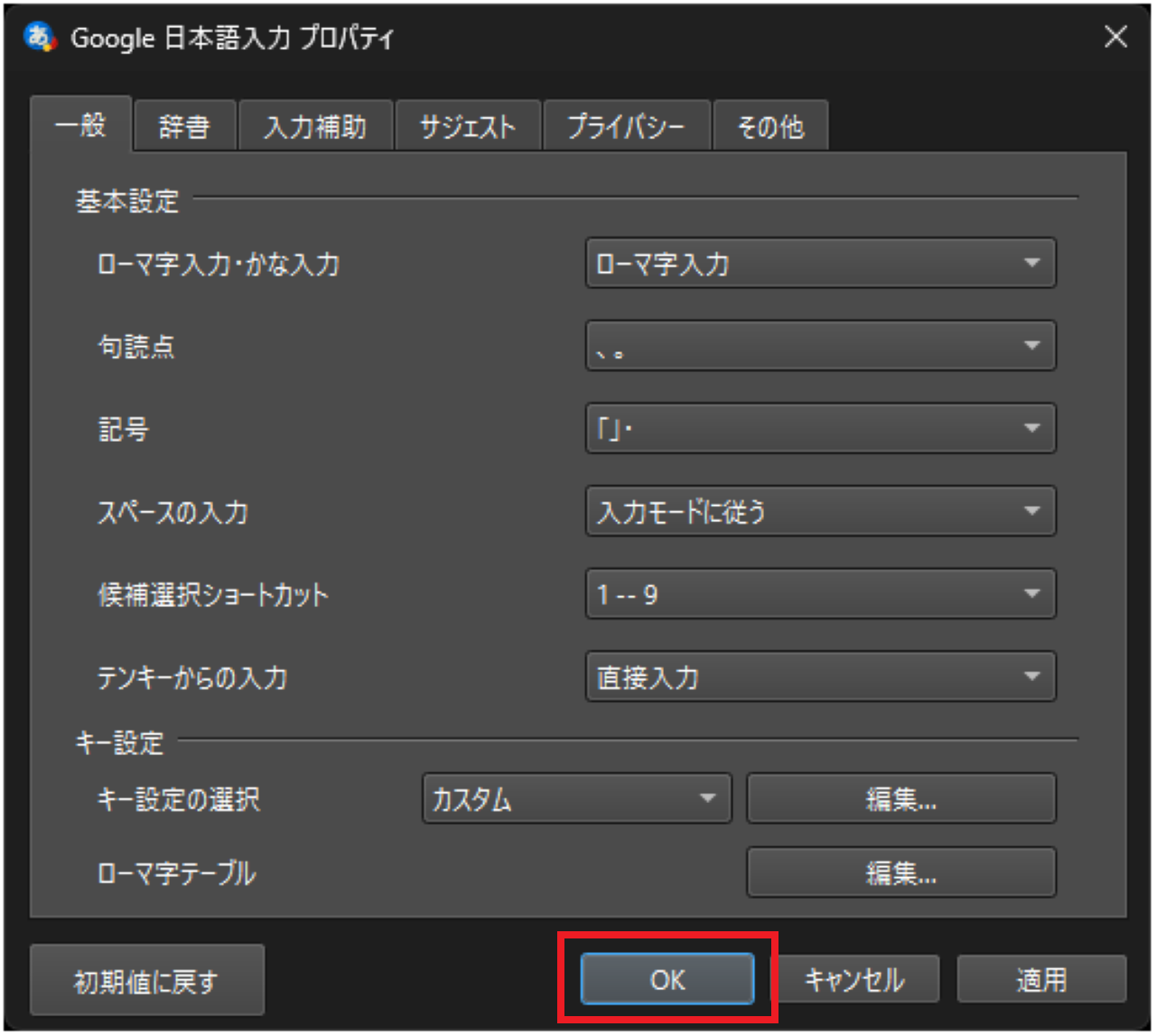Expand the 候補選択ショートカット dropdown
The height and width of the screenshot is (1036, 1156).
point(820,593)
